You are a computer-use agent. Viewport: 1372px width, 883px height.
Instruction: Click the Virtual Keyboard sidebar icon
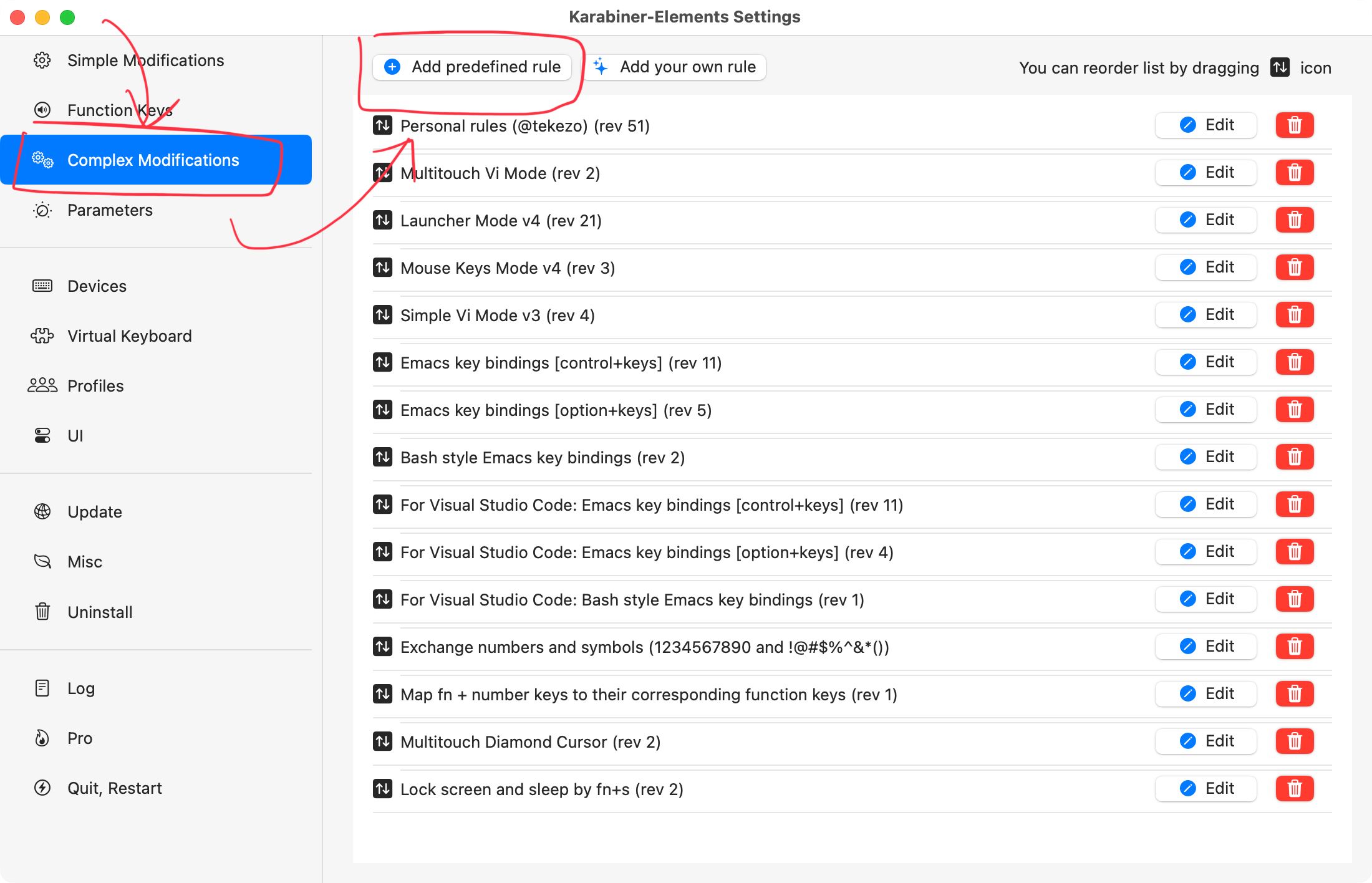point(43,335)
